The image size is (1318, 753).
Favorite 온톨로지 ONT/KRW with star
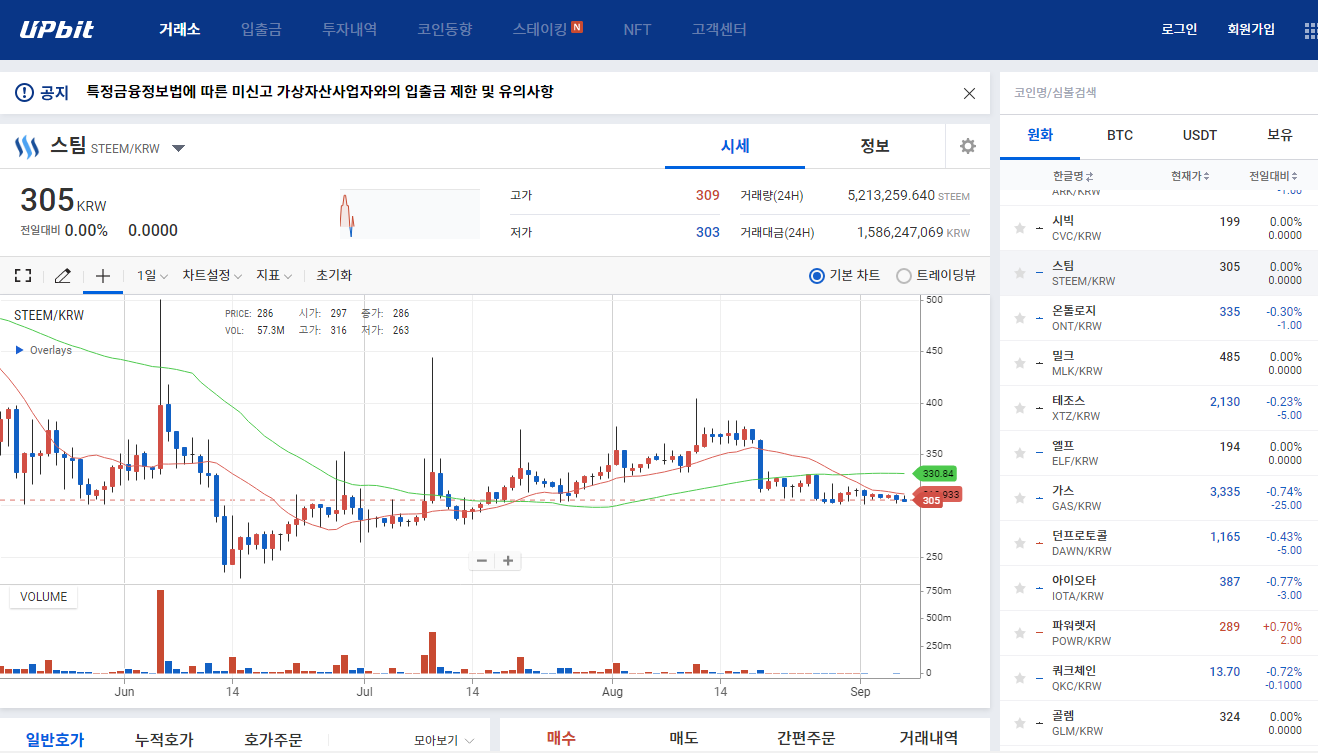[1019, 318]
